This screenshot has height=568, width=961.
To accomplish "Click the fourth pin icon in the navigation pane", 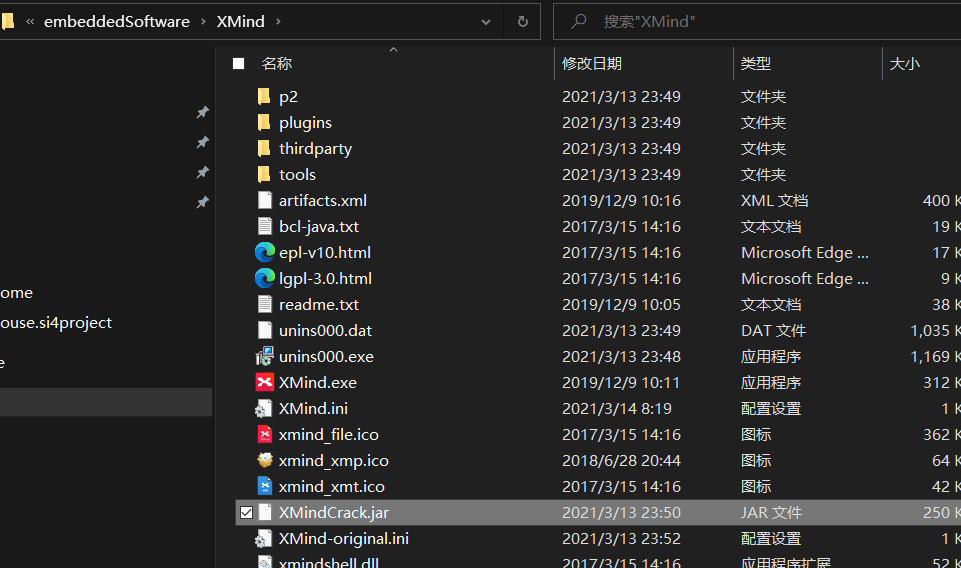I will pos(202,202).
